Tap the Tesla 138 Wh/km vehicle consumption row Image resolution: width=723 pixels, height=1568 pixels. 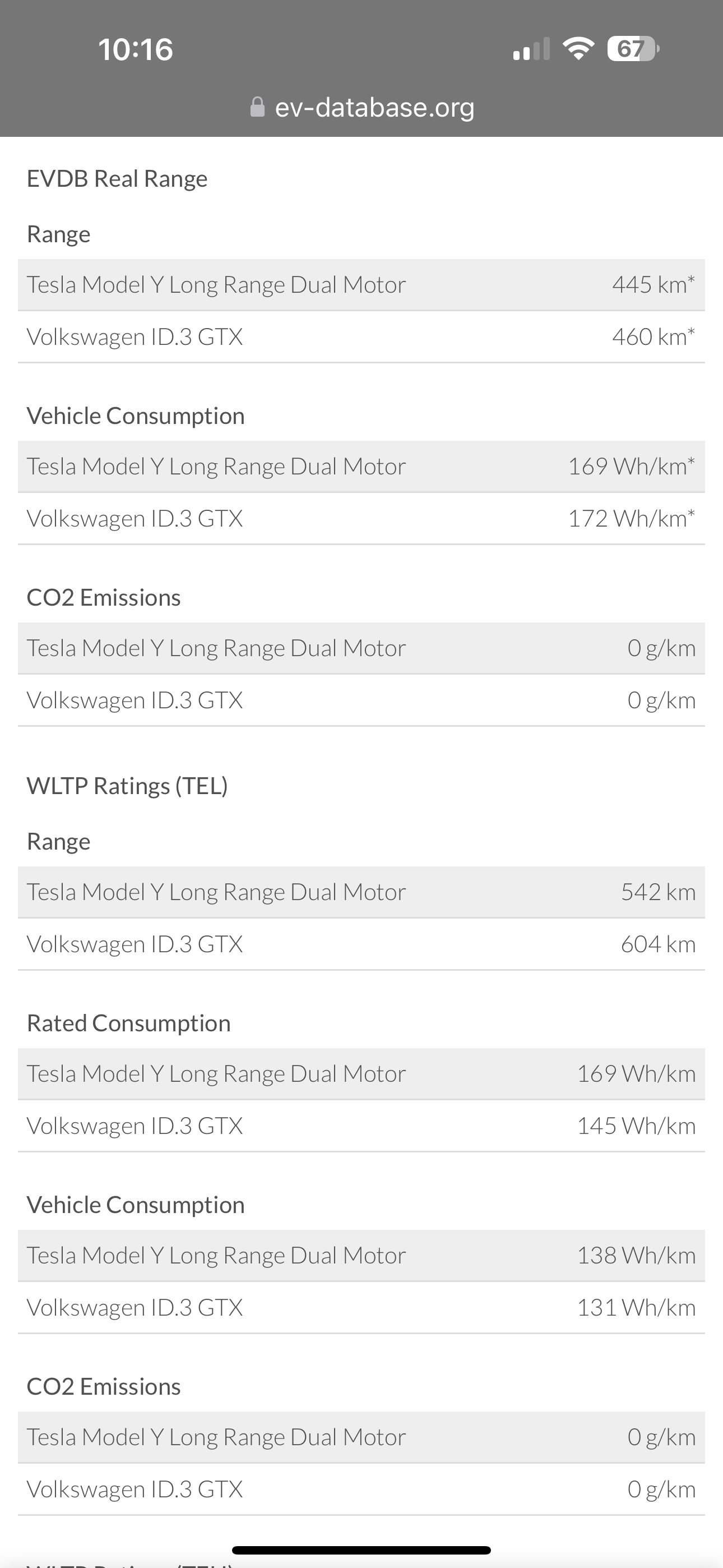[361, 1256]
